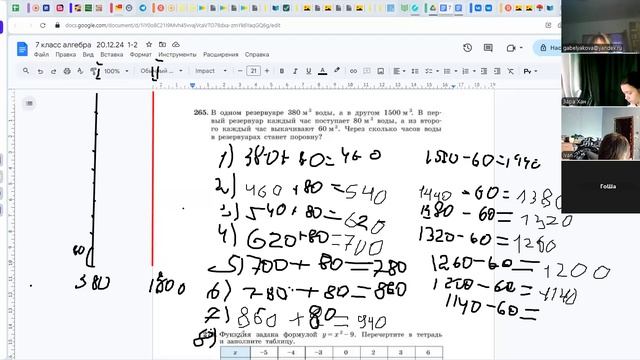Open the Справка menu

point(257,54)
